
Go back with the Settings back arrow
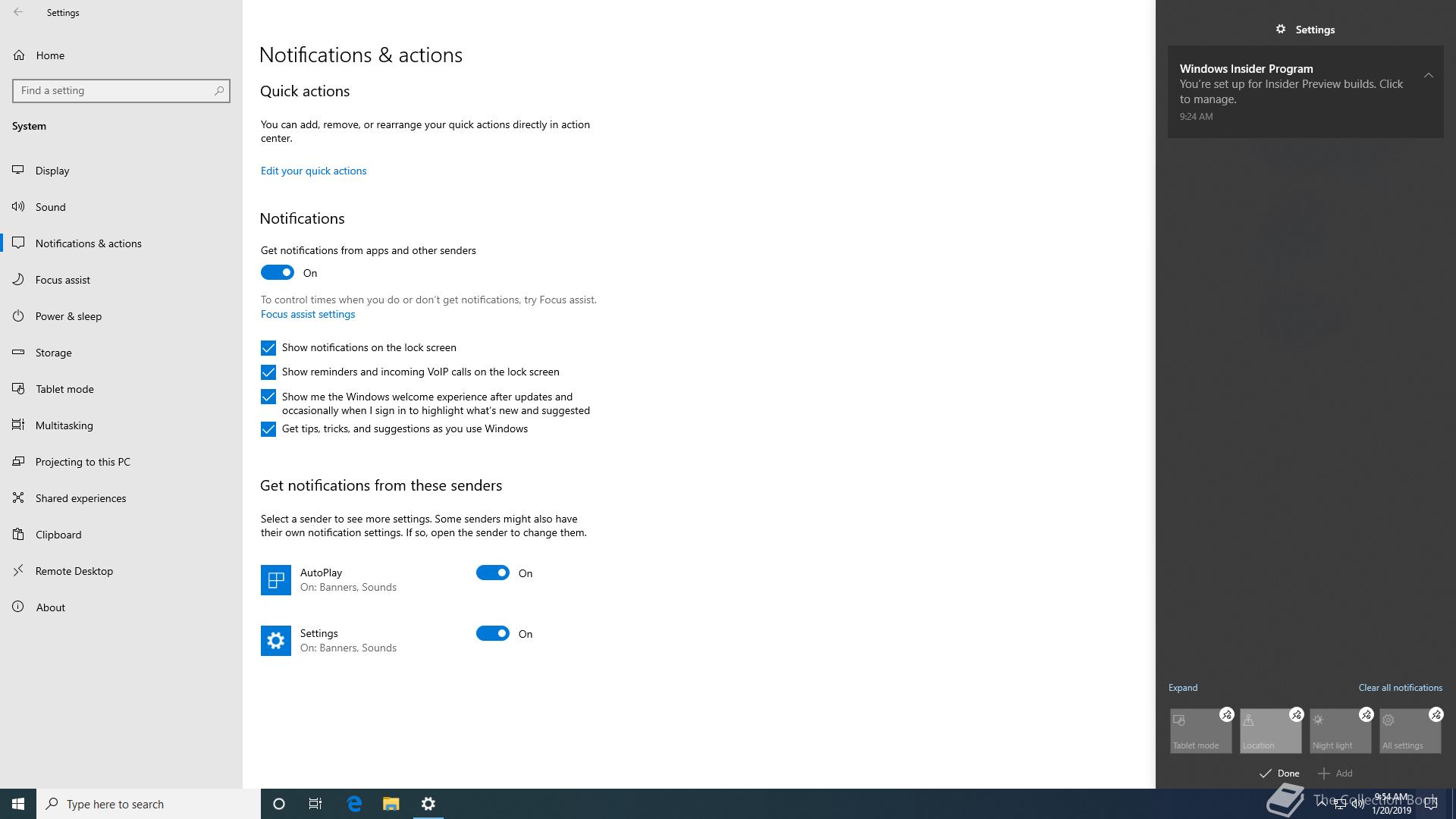18,12
